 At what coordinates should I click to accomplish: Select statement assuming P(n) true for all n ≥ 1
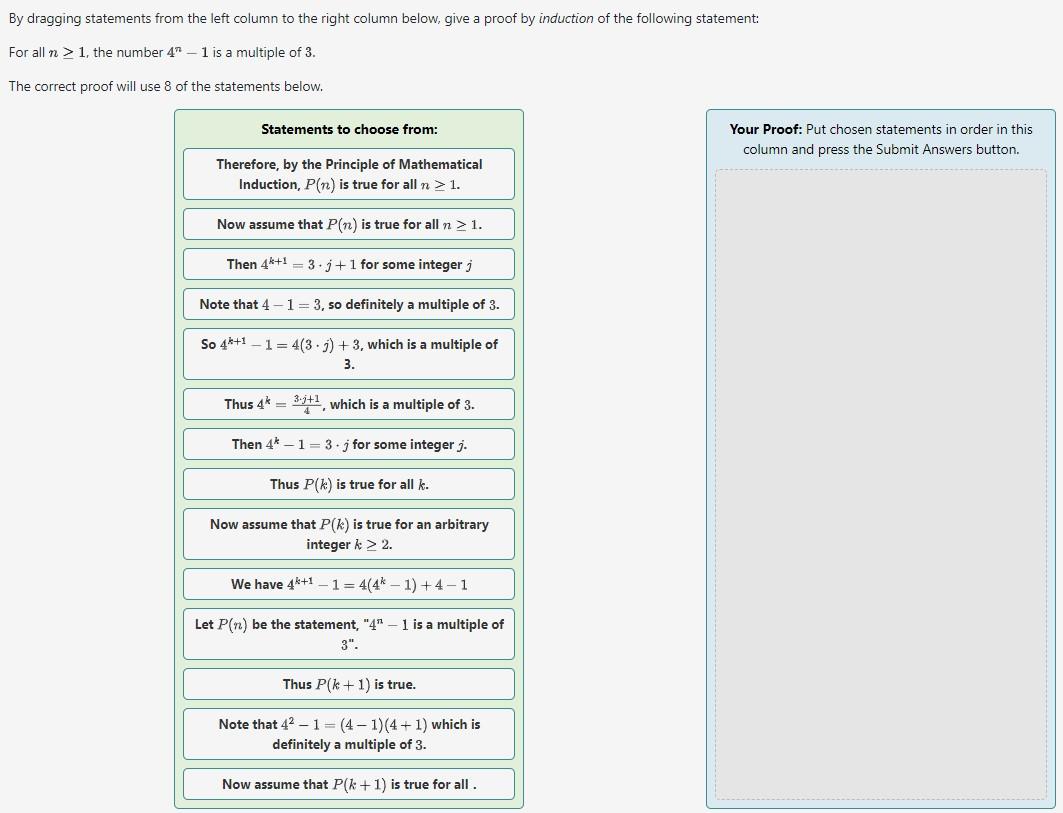click(x=348, y=224)
